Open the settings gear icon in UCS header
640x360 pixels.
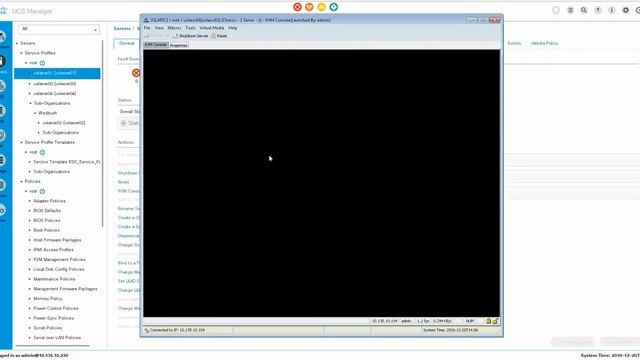[626, 10]
